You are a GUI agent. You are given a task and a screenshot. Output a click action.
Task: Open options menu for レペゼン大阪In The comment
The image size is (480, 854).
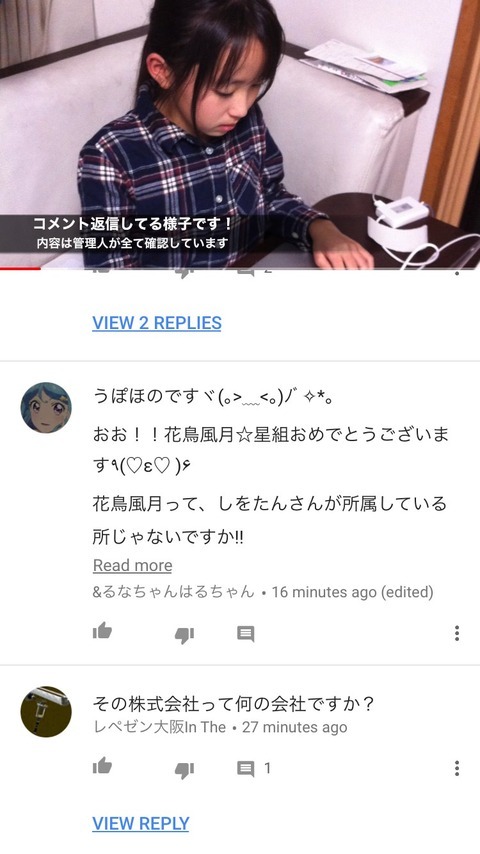pos(457,768)
